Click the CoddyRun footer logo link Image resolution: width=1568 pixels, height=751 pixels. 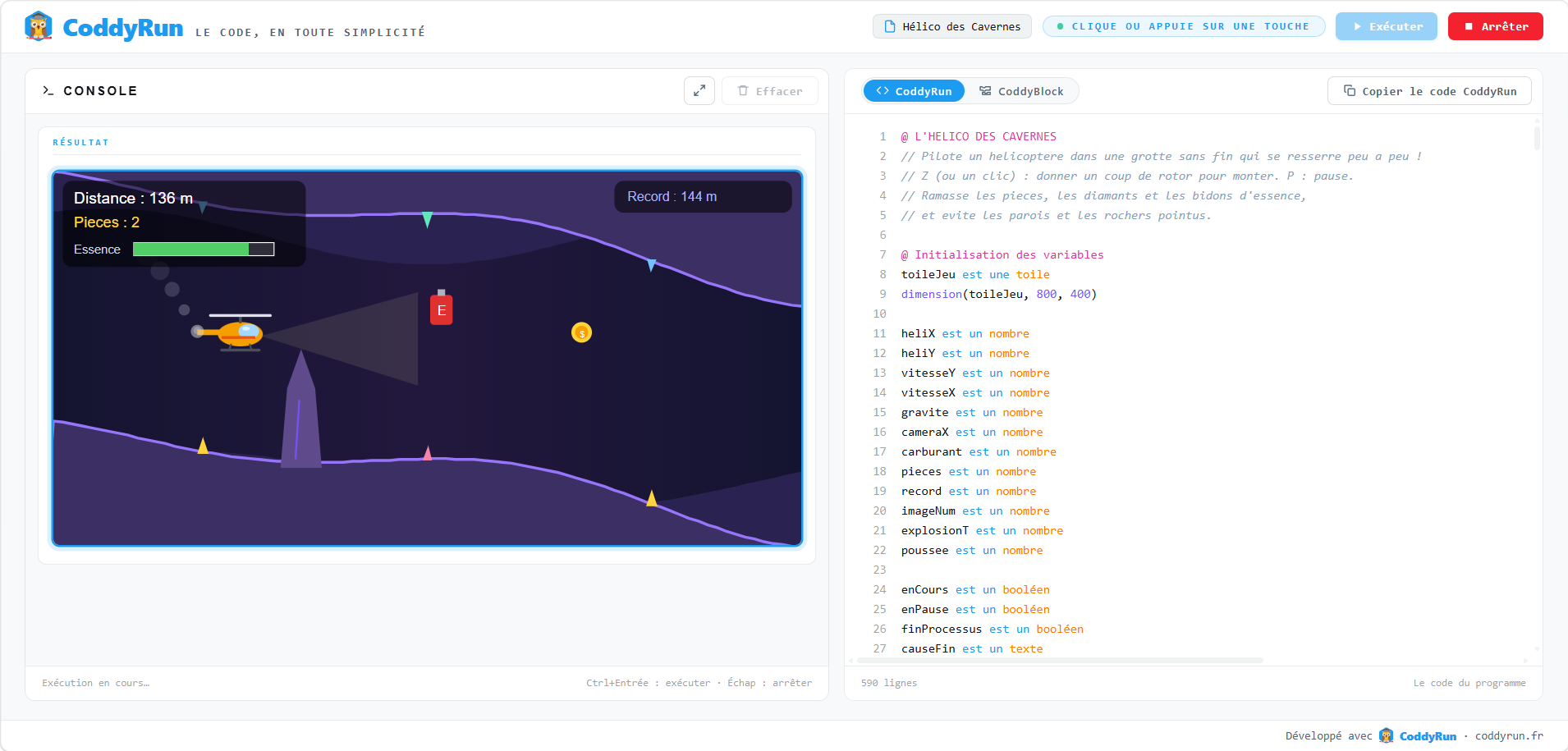pos(1418,735)
